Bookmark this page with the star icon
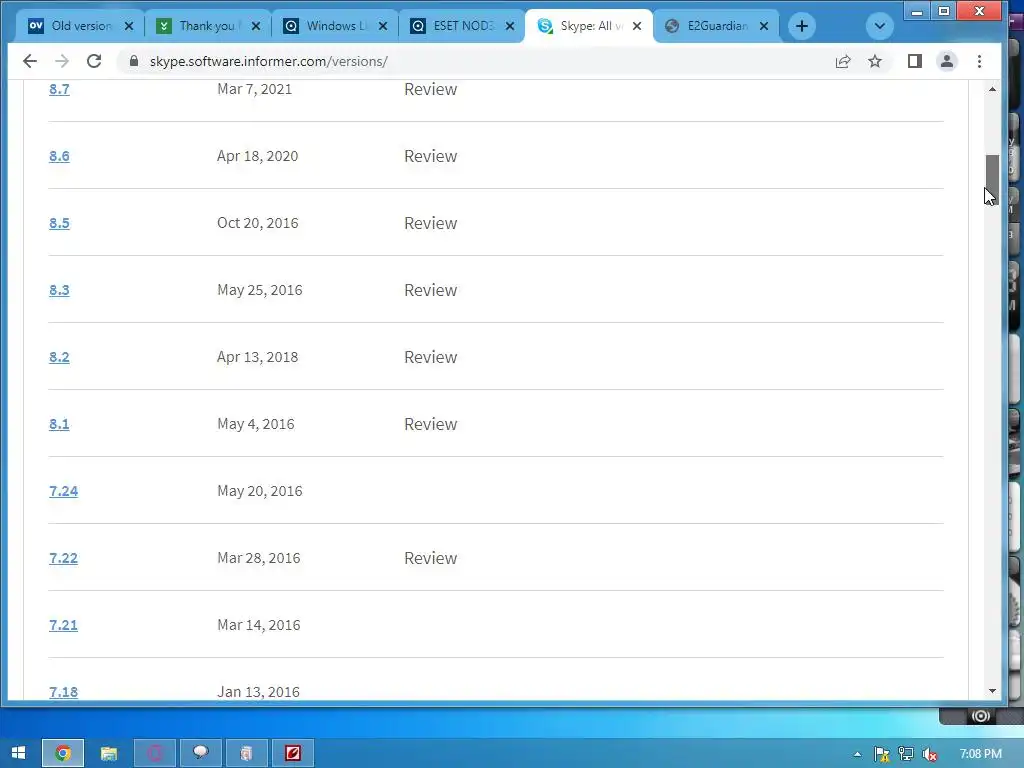 click(875, 61)
